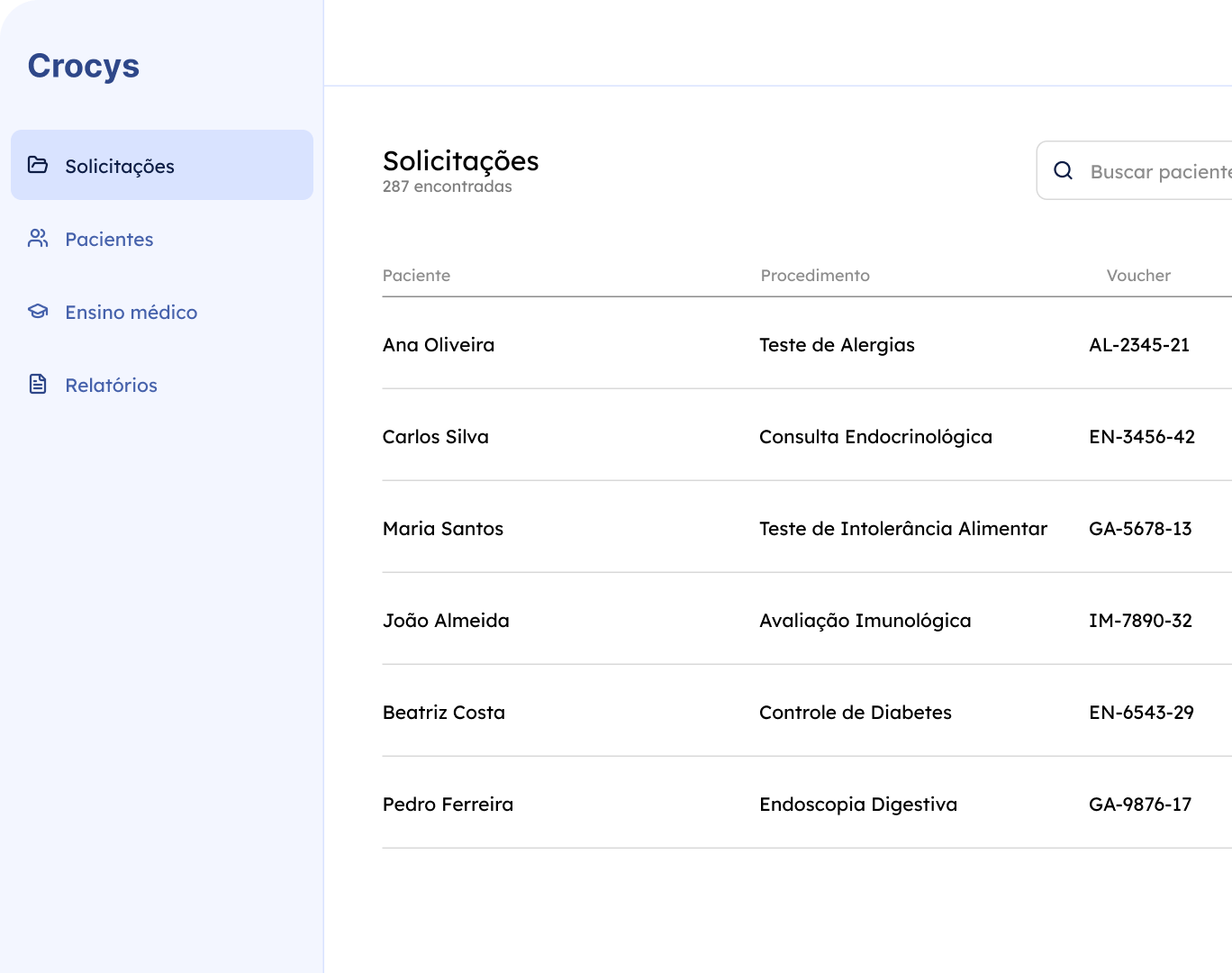Open the Ana Oliveira request row
The image size is (1232, 973).
[x=439, y=345]
